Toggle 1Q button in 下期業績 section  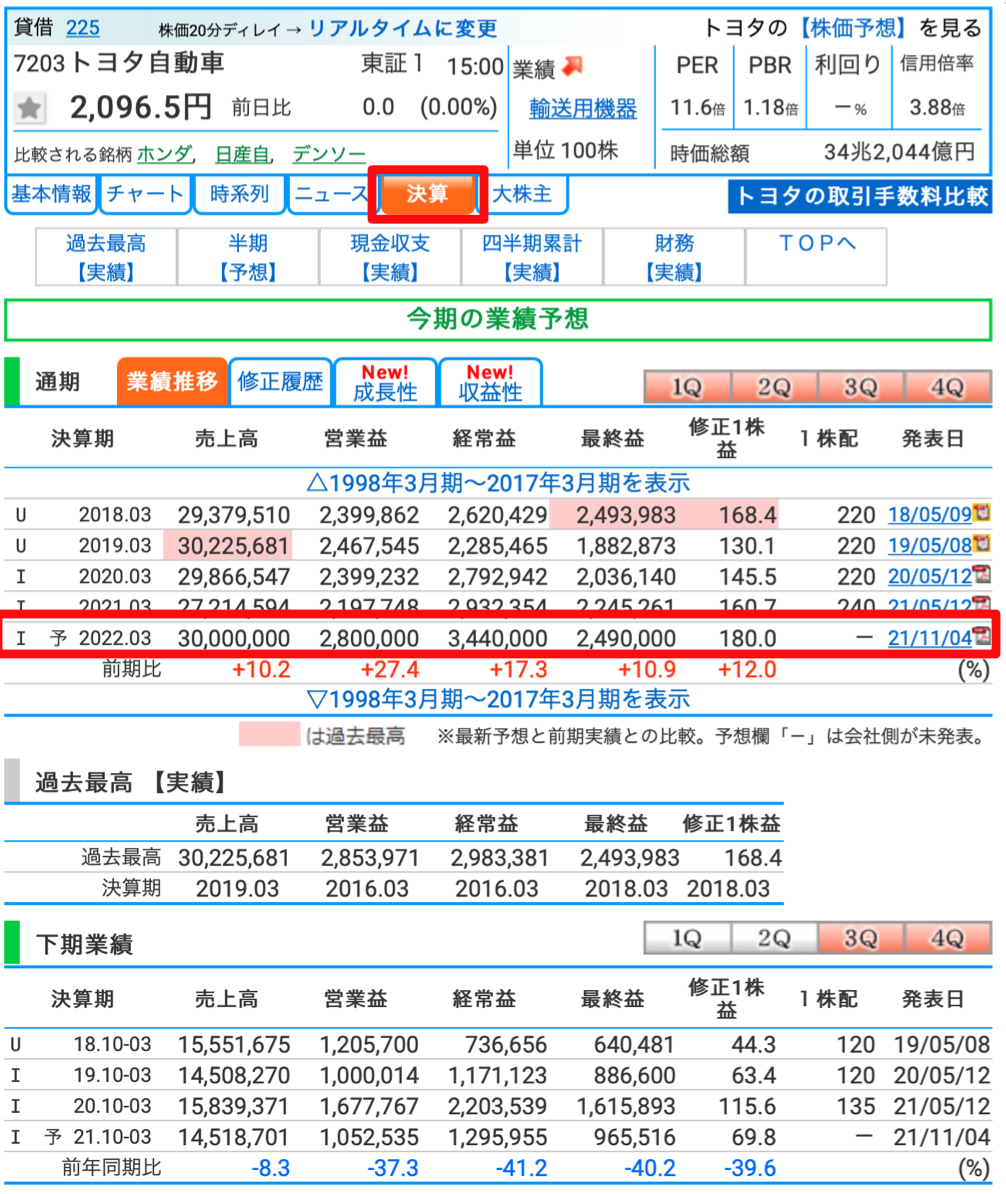[x=687, y=938]
